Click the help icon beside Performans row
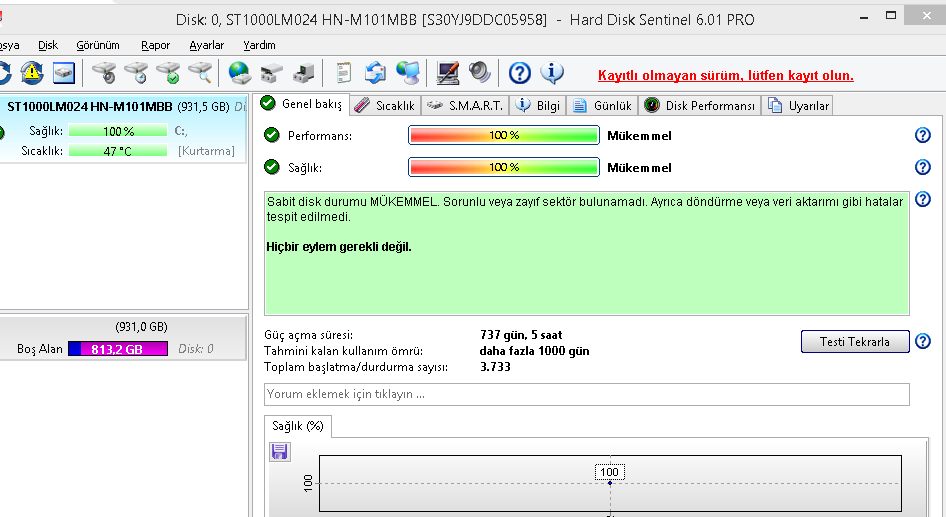This screenshot has width=946, height=517. point(922,135)
